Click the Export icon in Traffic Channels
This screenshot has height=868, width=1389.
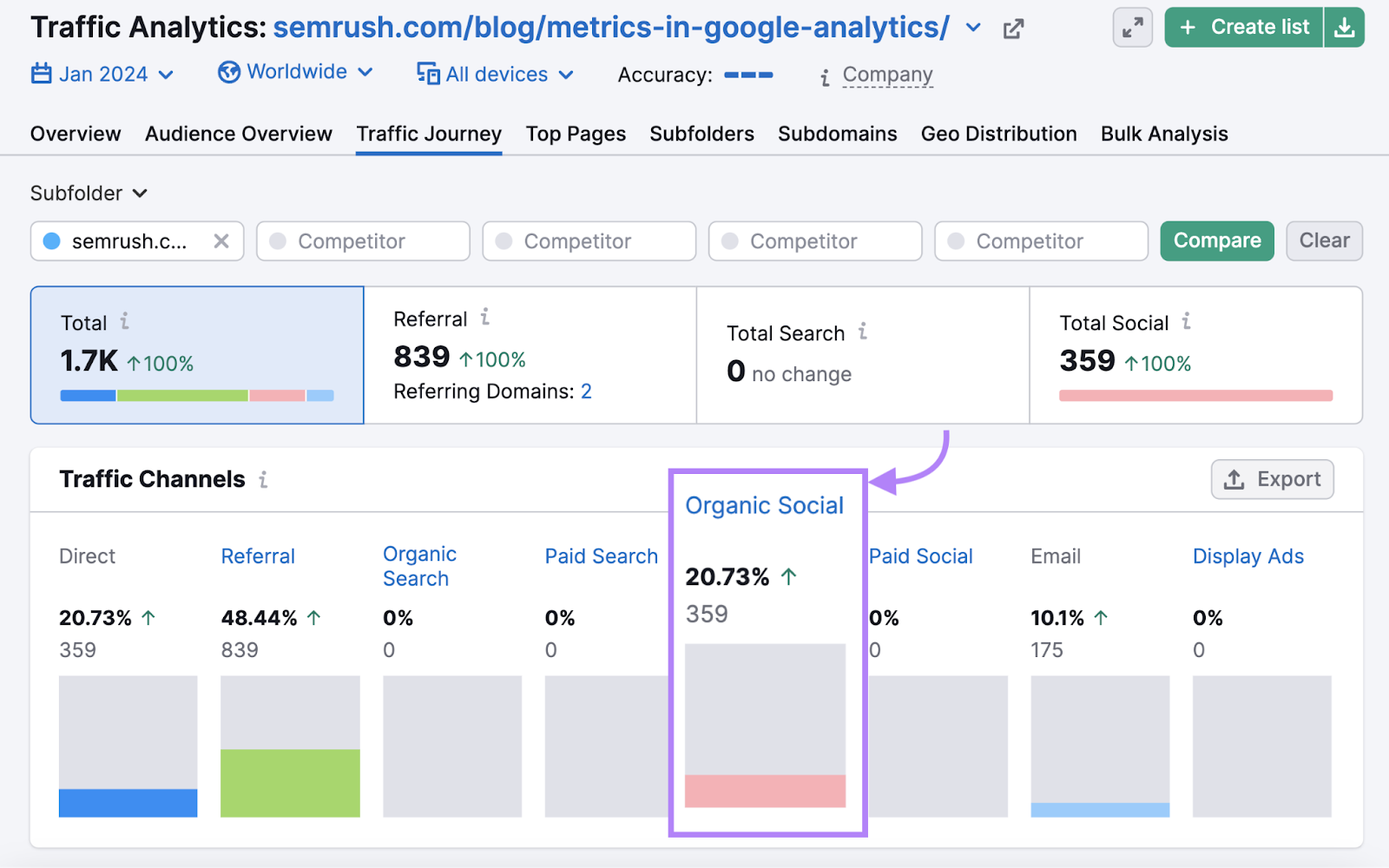(x=1232, y=478)
